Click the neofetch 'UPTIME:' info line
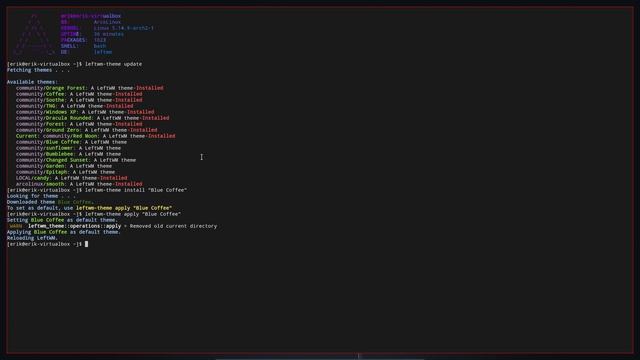Screen dimensions: 640x360 (x=92, y=34)
